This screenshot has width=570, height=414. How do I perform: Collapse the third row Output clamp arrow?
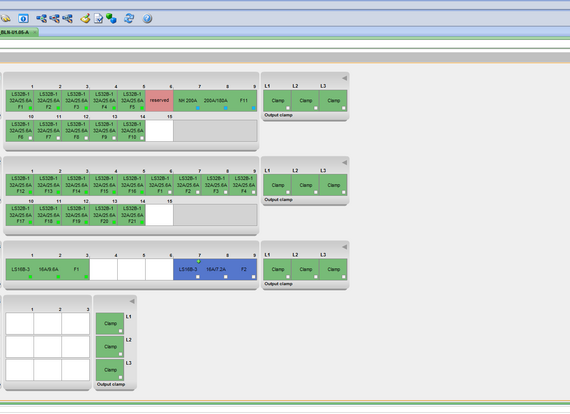(x=344, y=247)
